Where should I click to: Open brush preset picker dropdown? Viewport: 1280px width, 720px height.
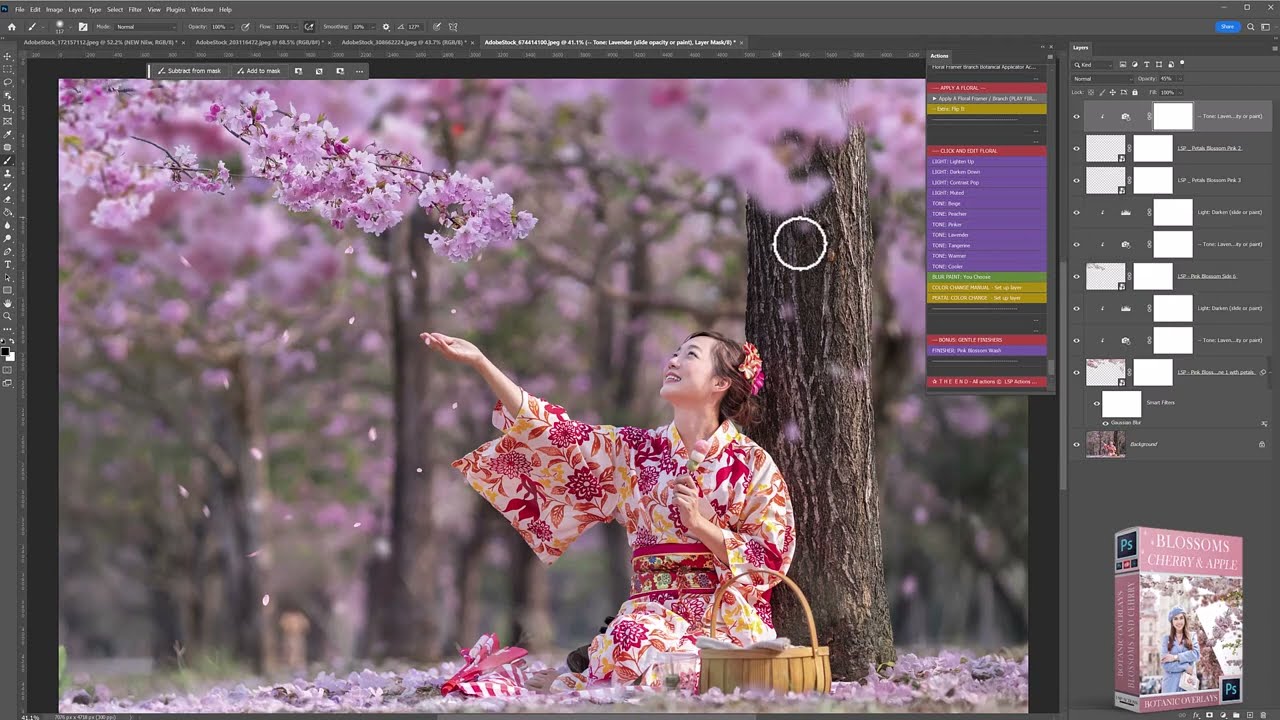[x=70, y=27]
